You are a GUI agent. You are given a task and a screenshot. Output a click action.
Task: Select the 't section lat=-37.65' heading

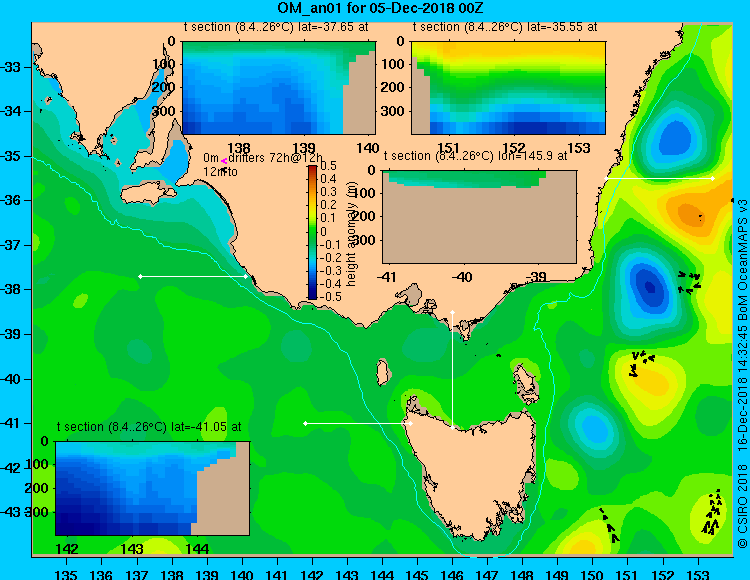[276, 27]
